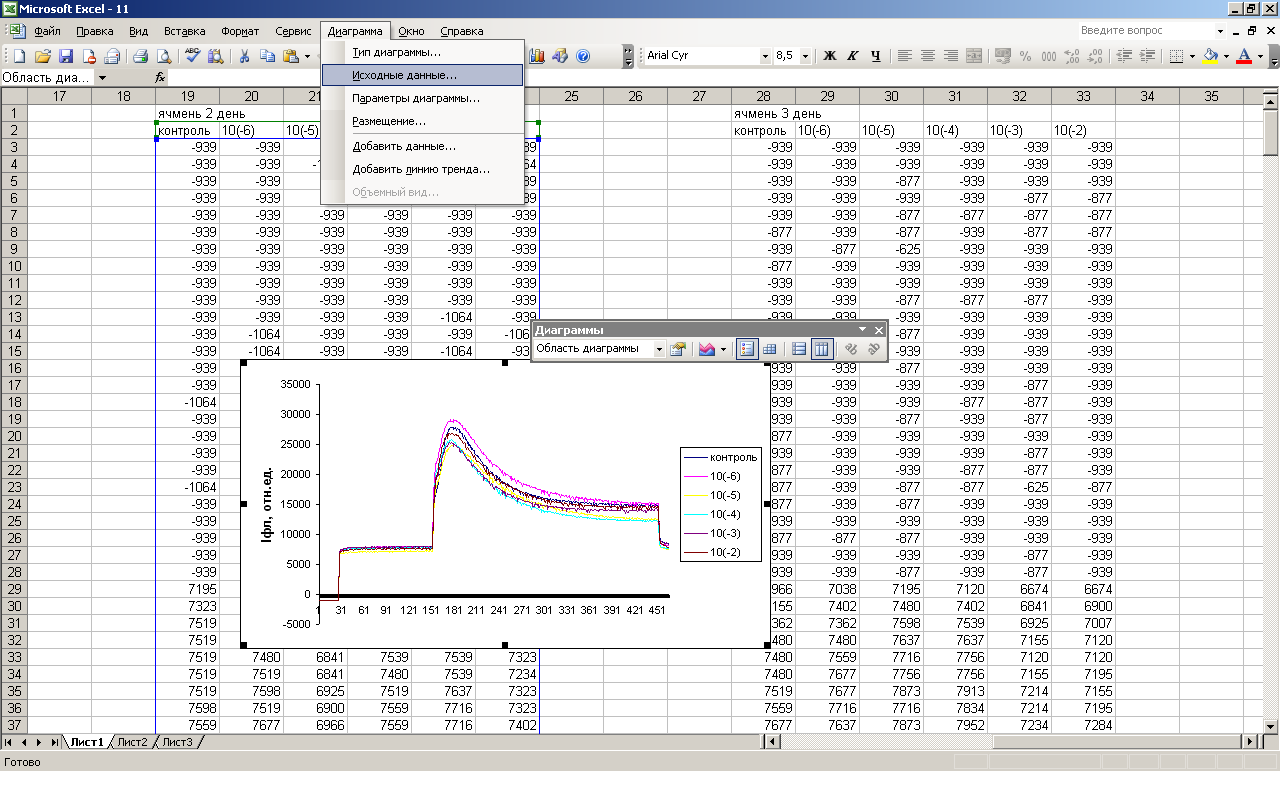Viewport: 1280px width, 800px height.
Task: Open the Arial Cyr font name dropdown
Action: pos(766,56)
